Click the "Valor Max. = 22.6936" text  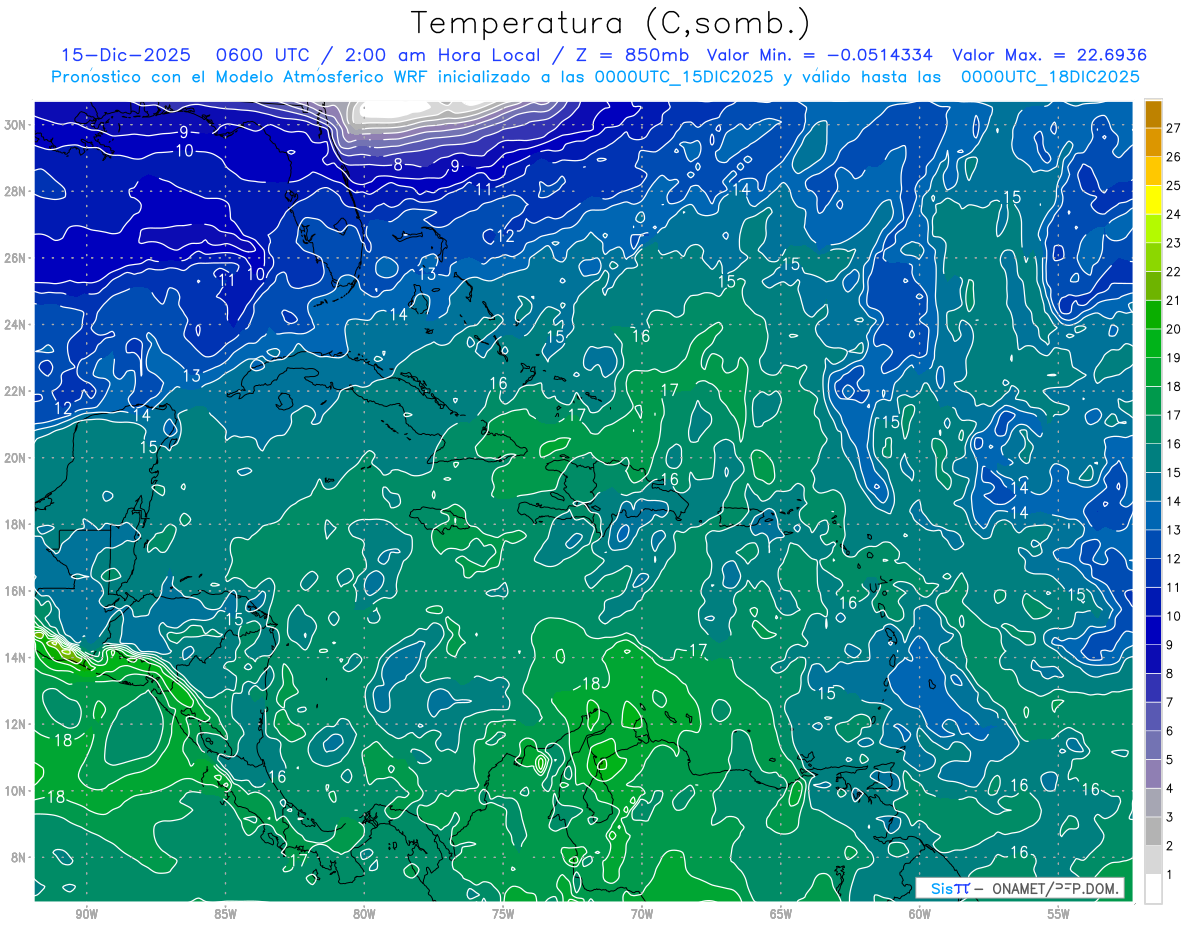click(1049, 55)
